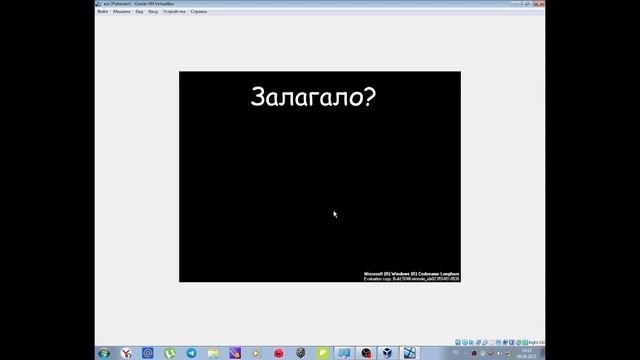Click the keyboard language indicator in system tray
640x360 pixels.
point(456,353)
